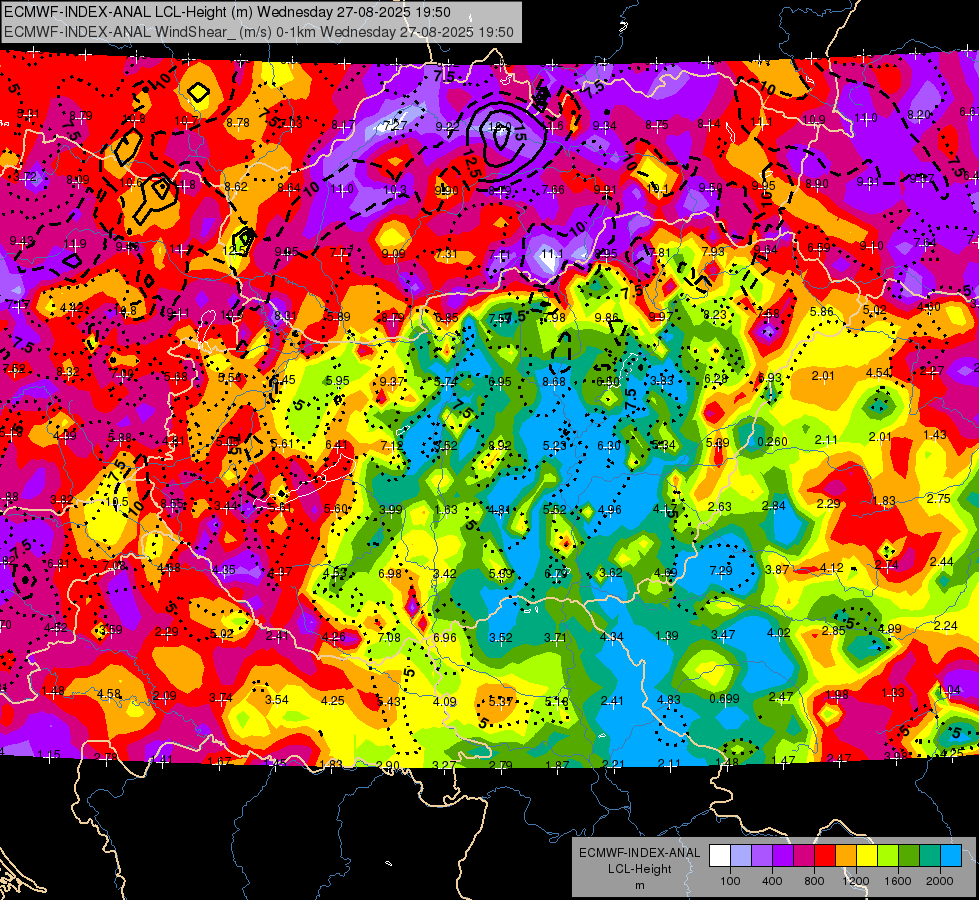Screen dimensions: 979x900
Task: Click the 4.02 value on the map
Action: [779, 633]
